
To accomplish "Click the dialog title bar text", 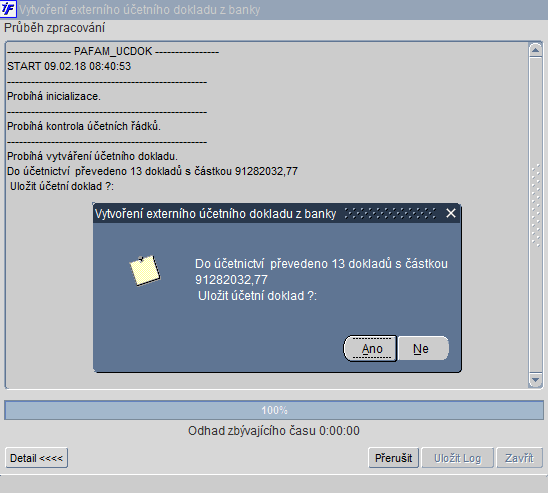I will [215, 213].
